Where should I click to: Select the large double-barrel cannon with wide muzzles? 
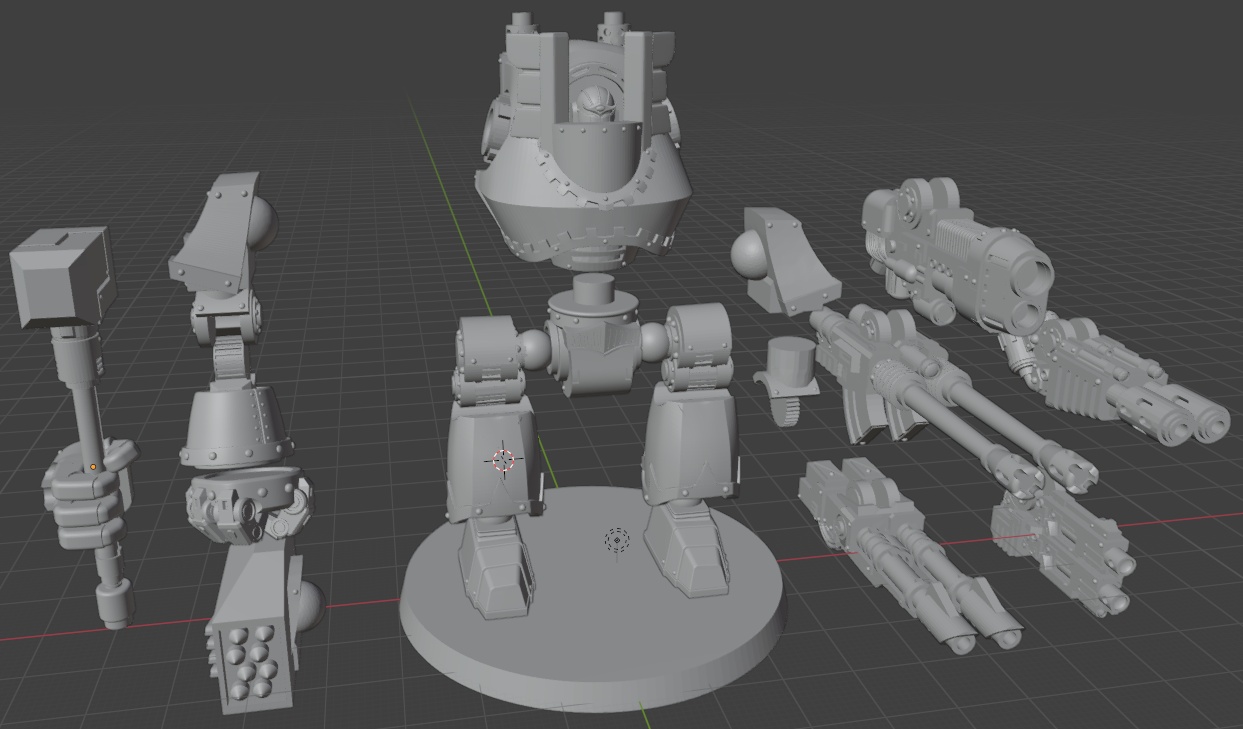pos(957,256)
